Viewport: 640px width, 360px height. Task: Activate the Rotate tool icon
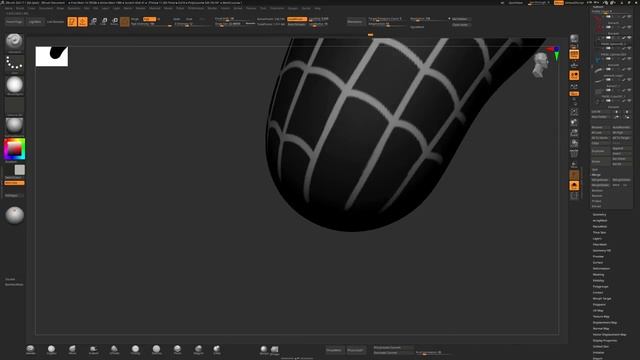tap(115, 22)
